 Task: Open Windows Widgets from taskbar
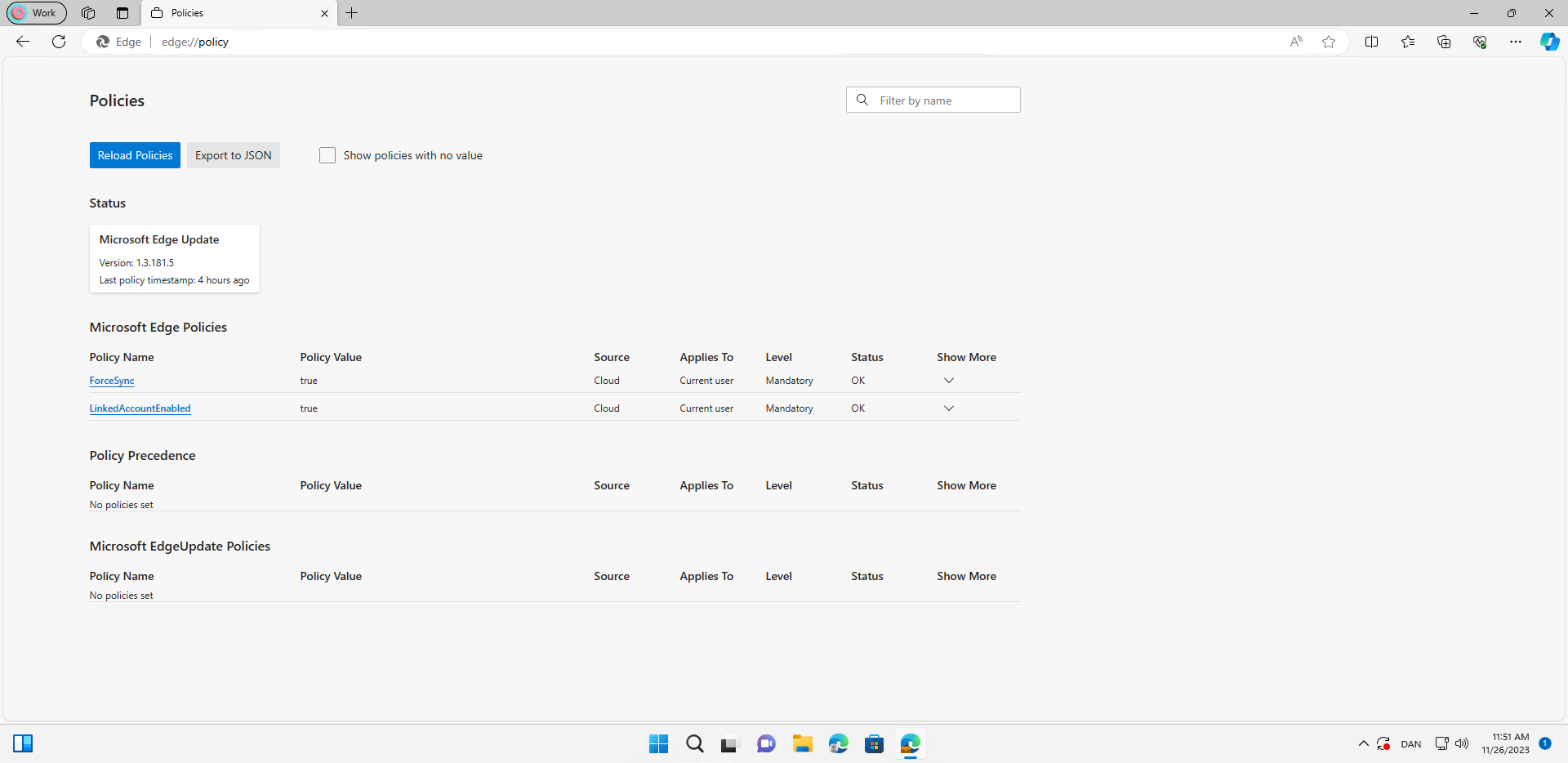click(x=23, y=743)
